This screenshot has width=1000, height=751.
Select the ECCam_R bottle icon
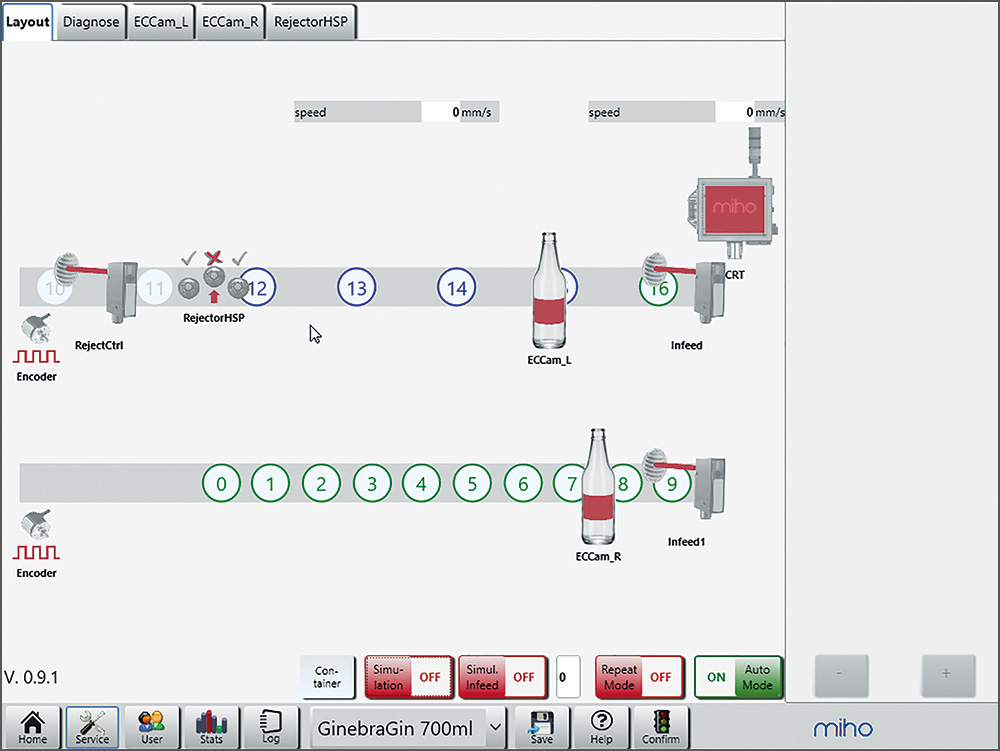click(x=598, y=486)
